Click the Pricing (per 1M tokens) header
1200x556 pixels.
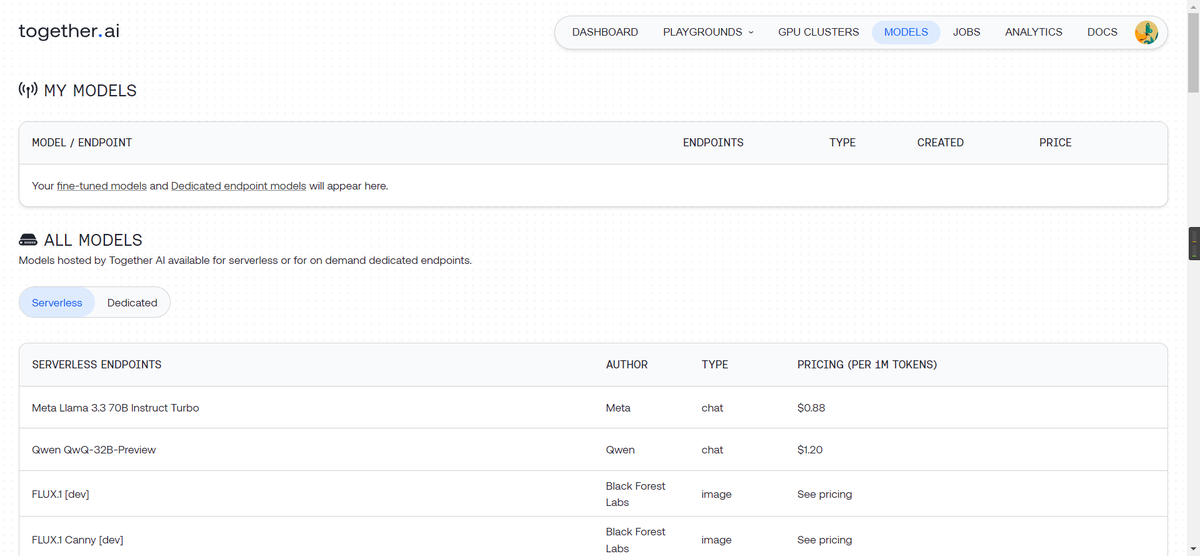(867, 365)
